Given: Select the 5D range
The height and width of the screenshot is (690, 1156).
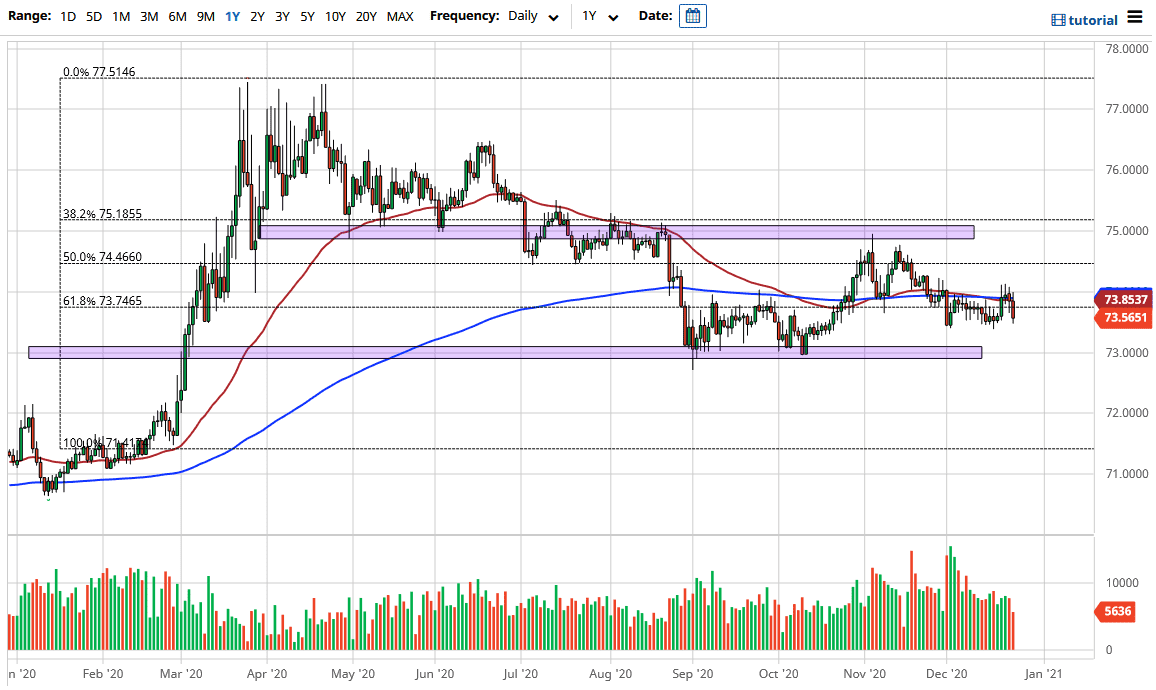Looking at the screenshot, I should (94, 16).
